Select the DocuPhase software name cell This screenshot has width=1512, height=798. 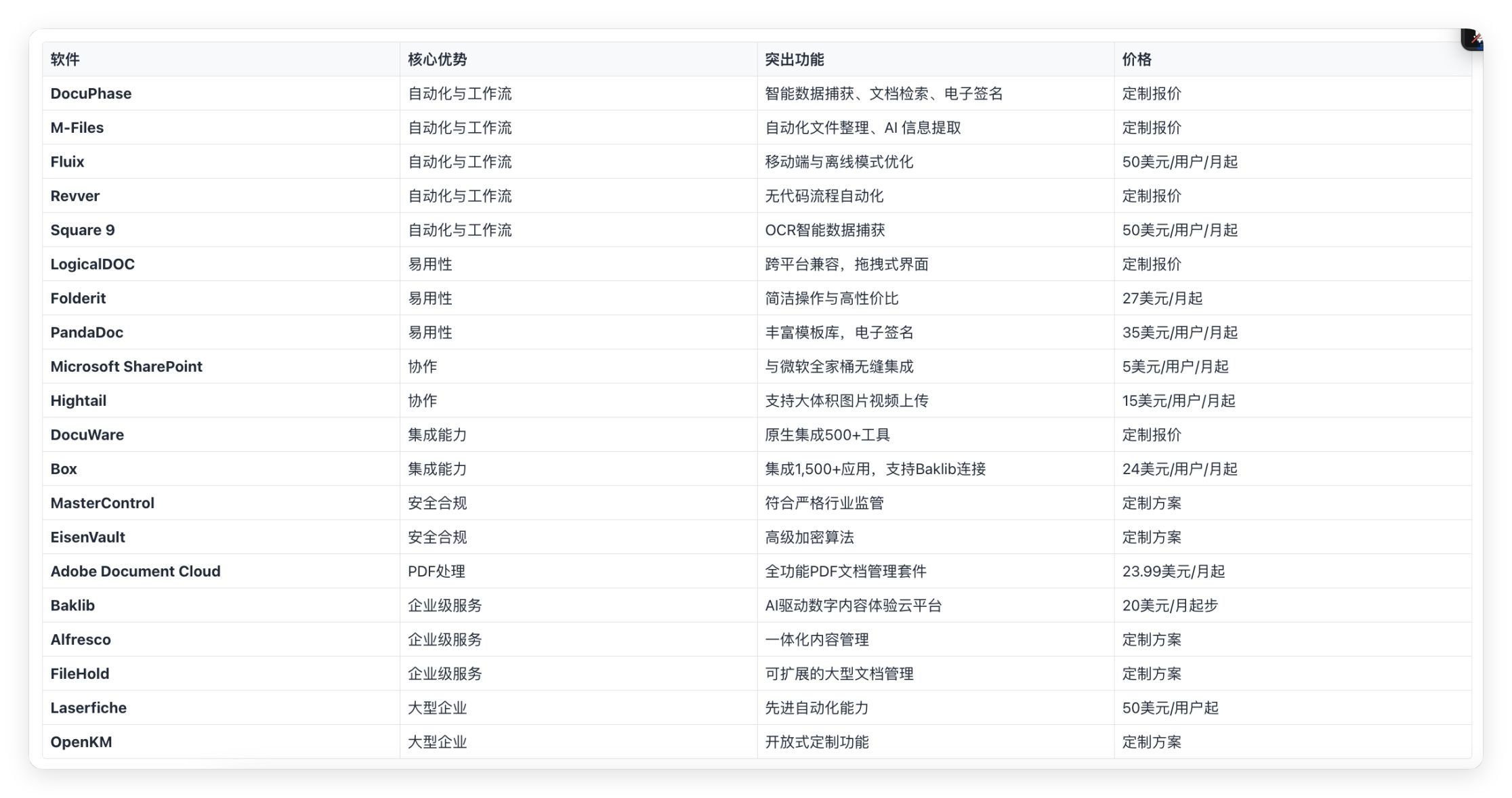[91, 93]
